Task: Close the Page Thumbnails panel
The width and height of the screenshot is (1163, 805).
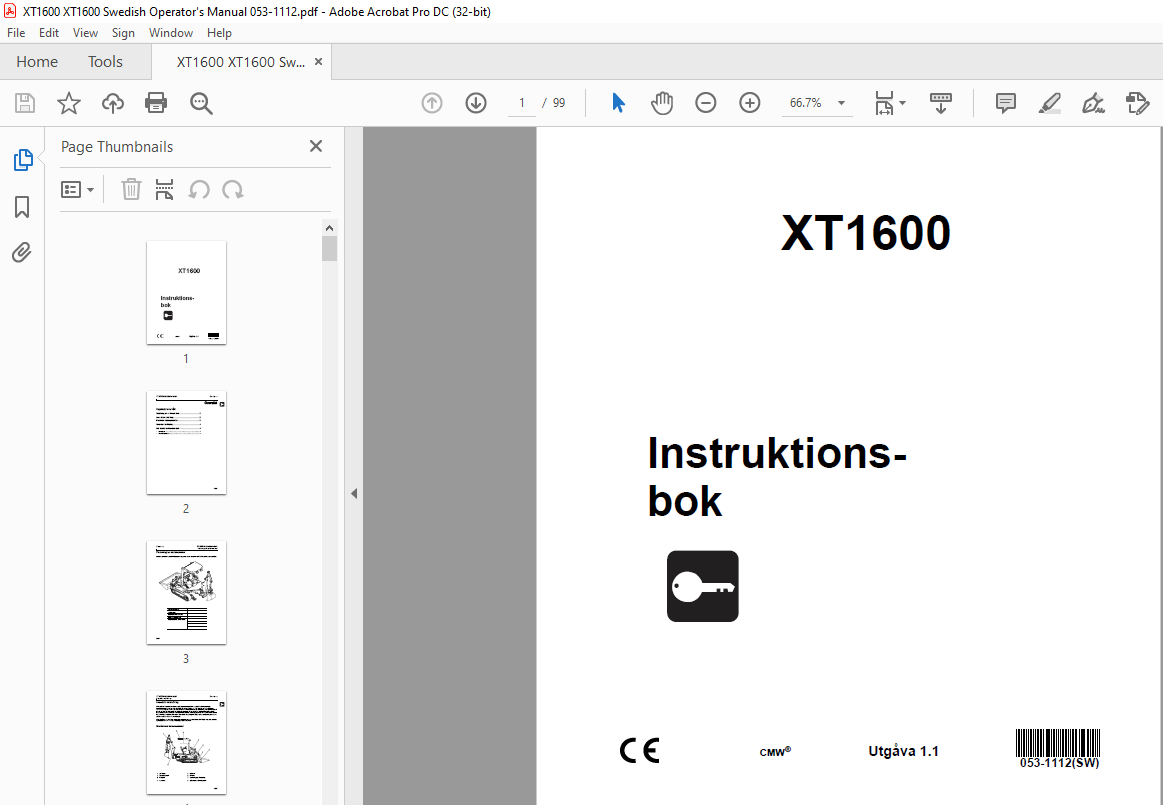Action: pyautogui.click(x=316, y=146)
